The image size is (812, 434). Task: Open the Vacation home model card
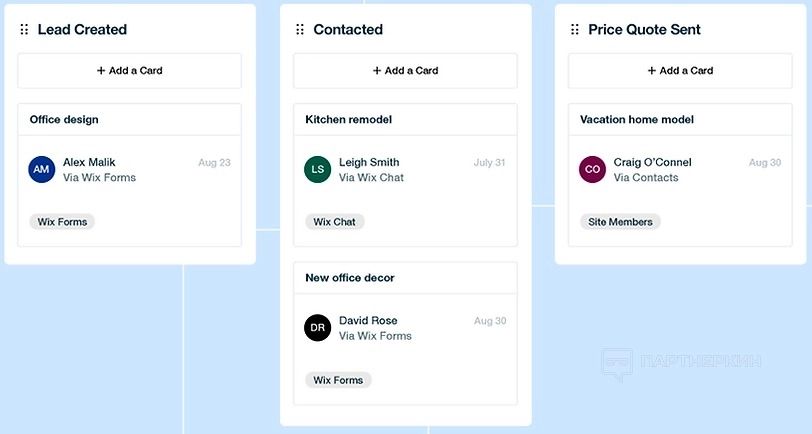tap(637, 120)
